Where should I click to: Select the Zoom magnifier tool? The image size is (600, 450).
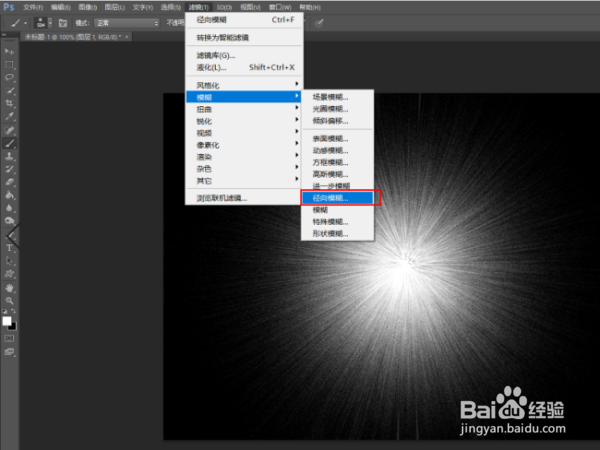9,301
